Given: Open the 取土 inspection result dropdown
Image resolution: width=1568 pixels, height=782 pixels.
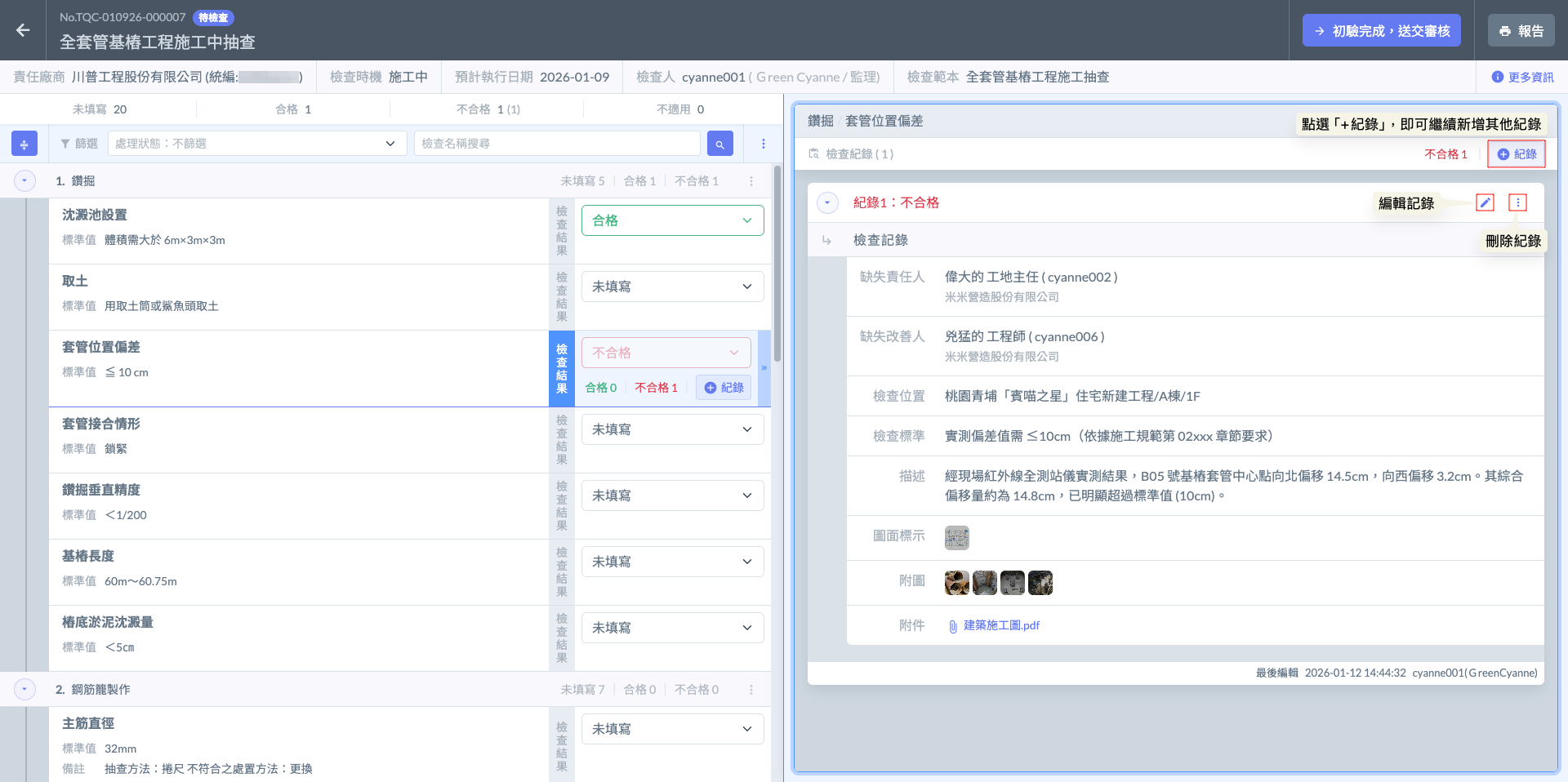Looking at the screenshot, I should (672, 287).
